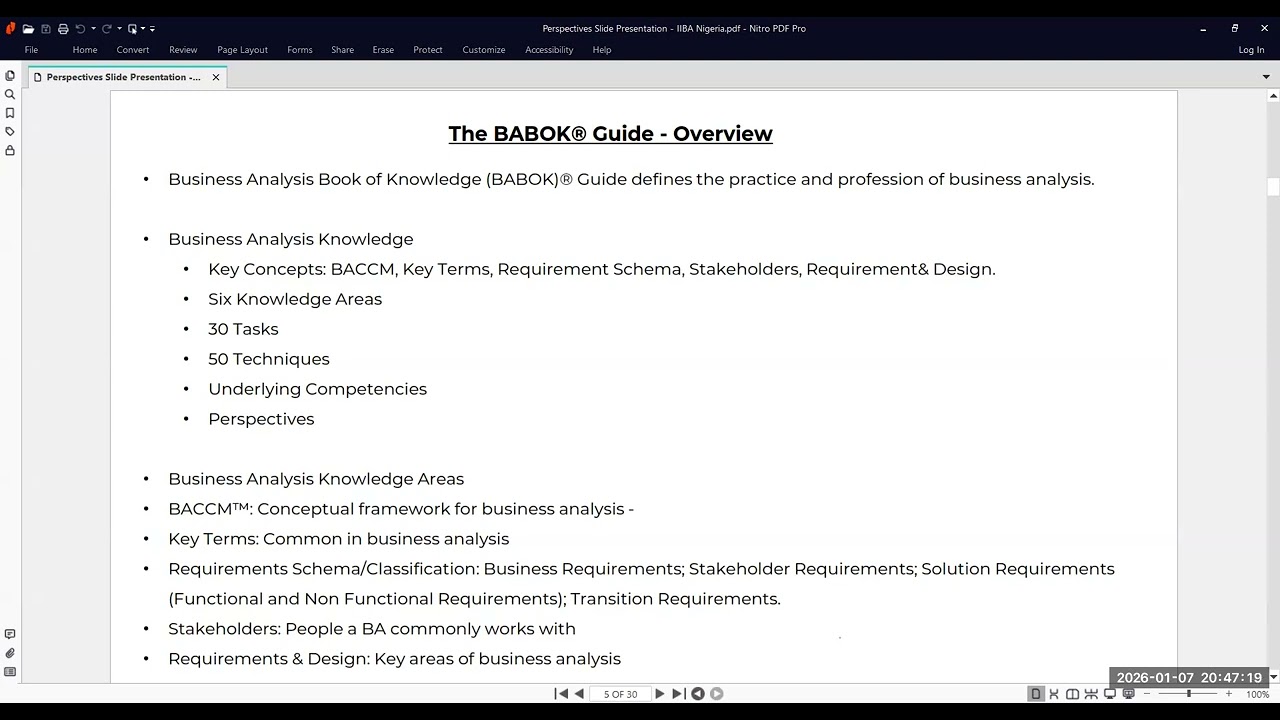Open the Comments panel icon
Screen dimensions: 1280x720
point(10,634)
